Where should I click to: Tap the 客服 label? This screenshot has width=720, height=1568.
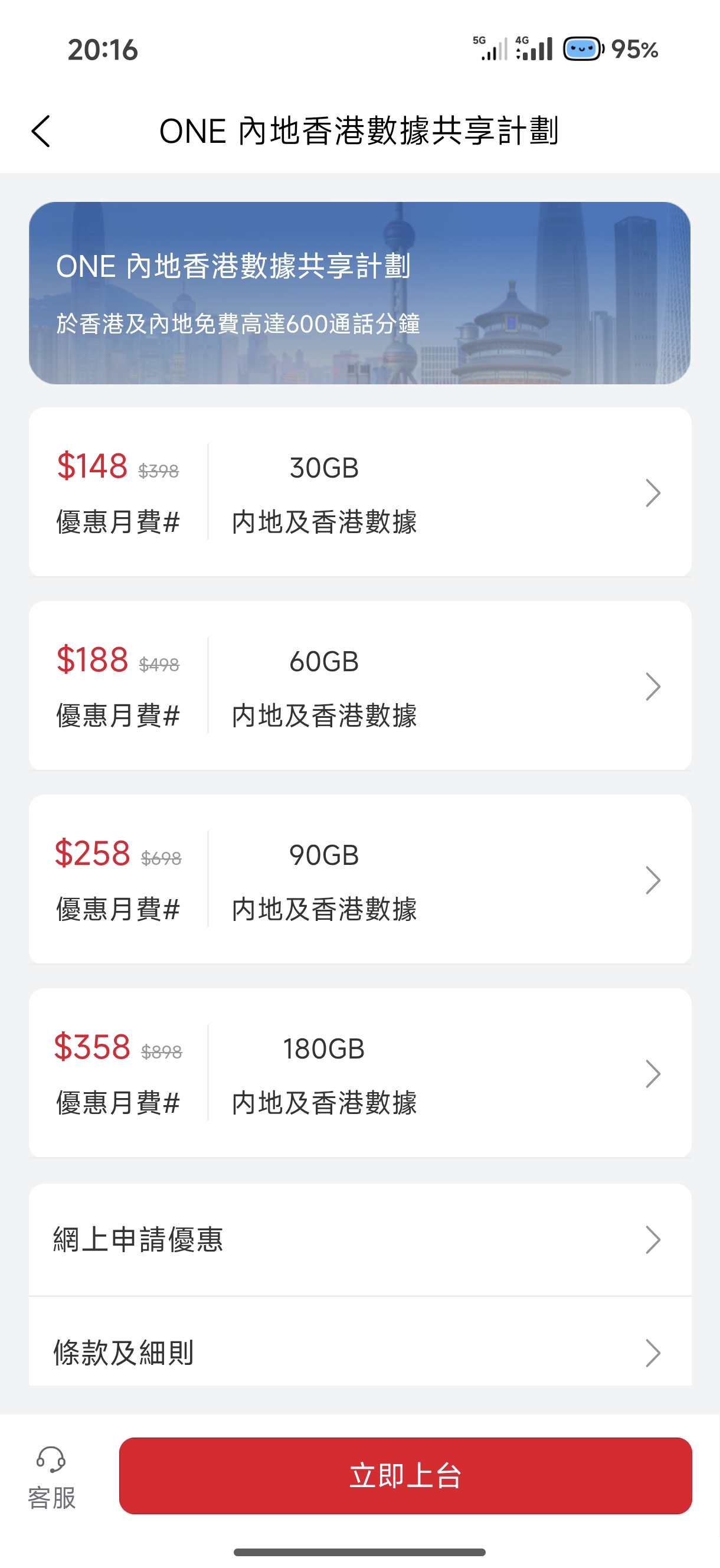(x=52, y=1497)
